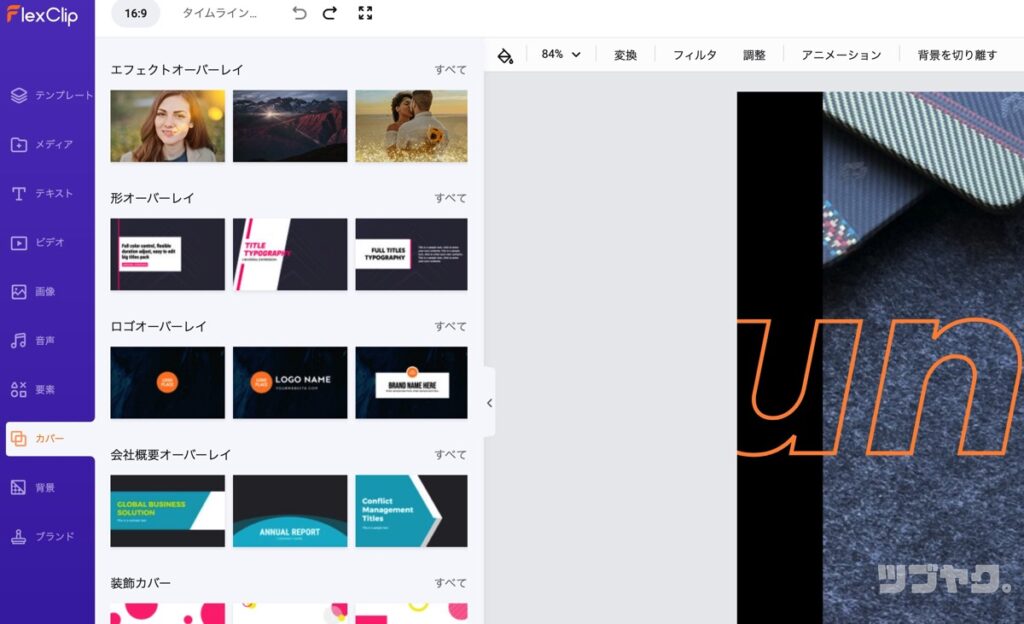This screenshot has height=624, width=1024.
Task: Show all 形オーバーレイ items via すべて
Action: pyautogui.click(x=451, y=198)
